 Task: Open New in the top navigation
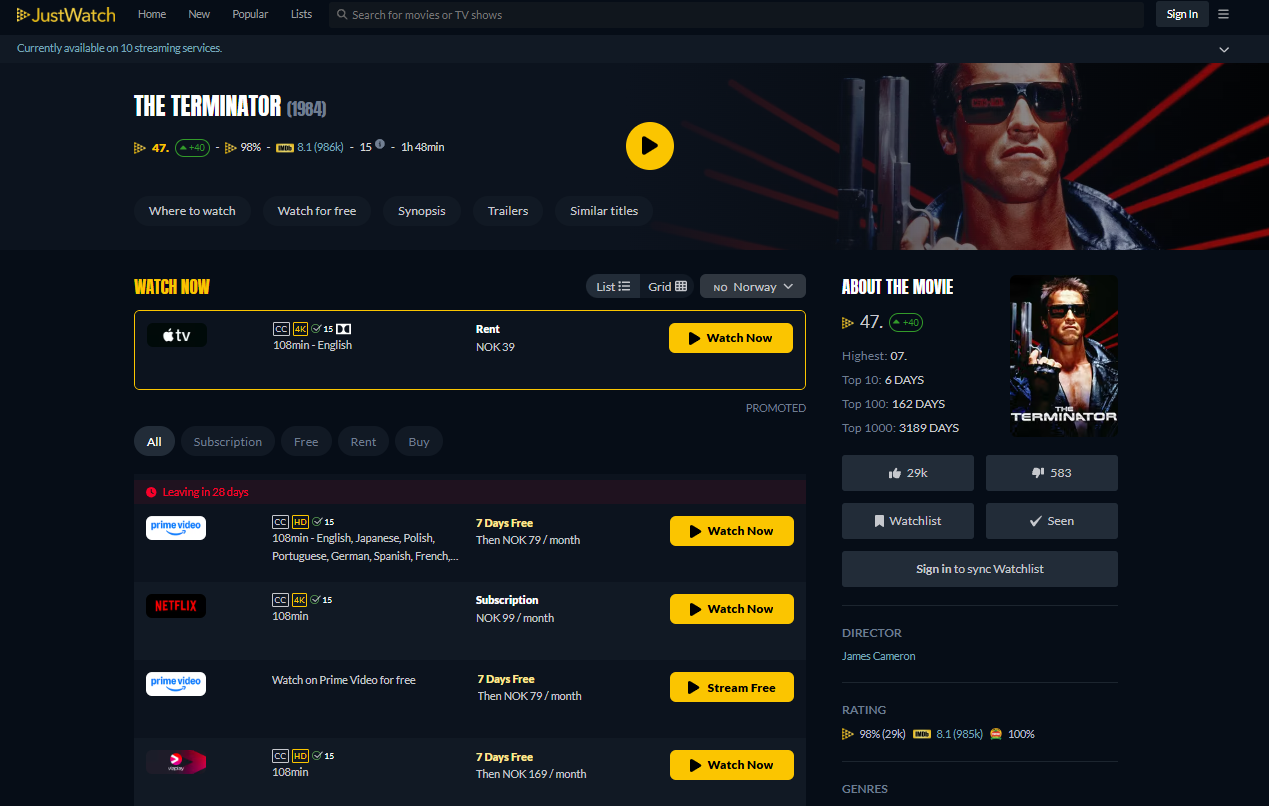pos(199,14)
